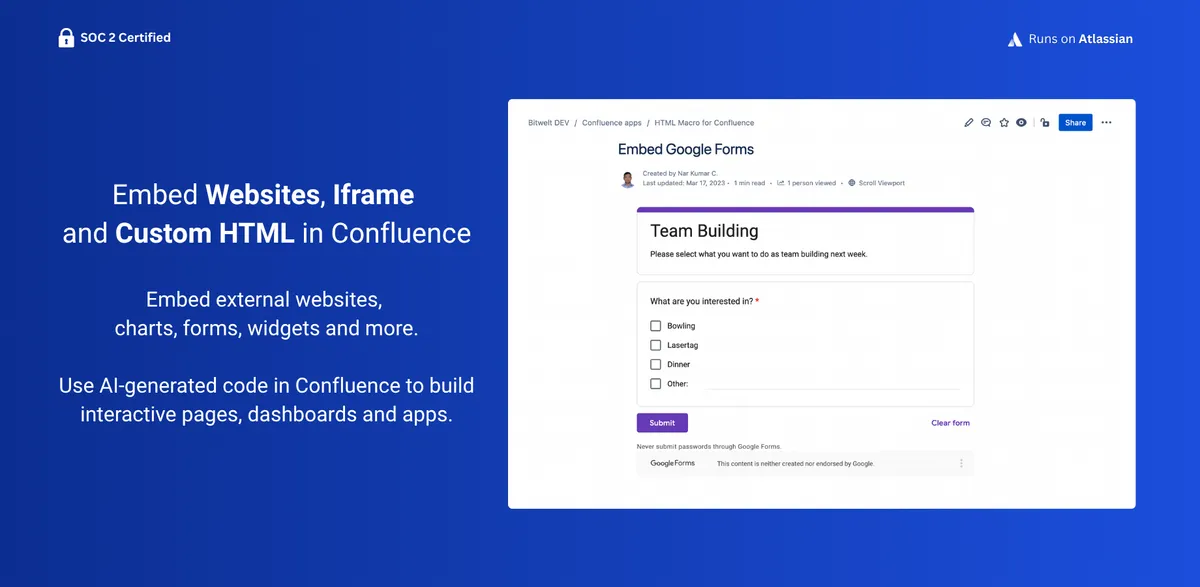This screenshot has height=587, width=1200.
Task: Open HTML Macro for Confluence breadcrumb
Action: coord(704,123)
